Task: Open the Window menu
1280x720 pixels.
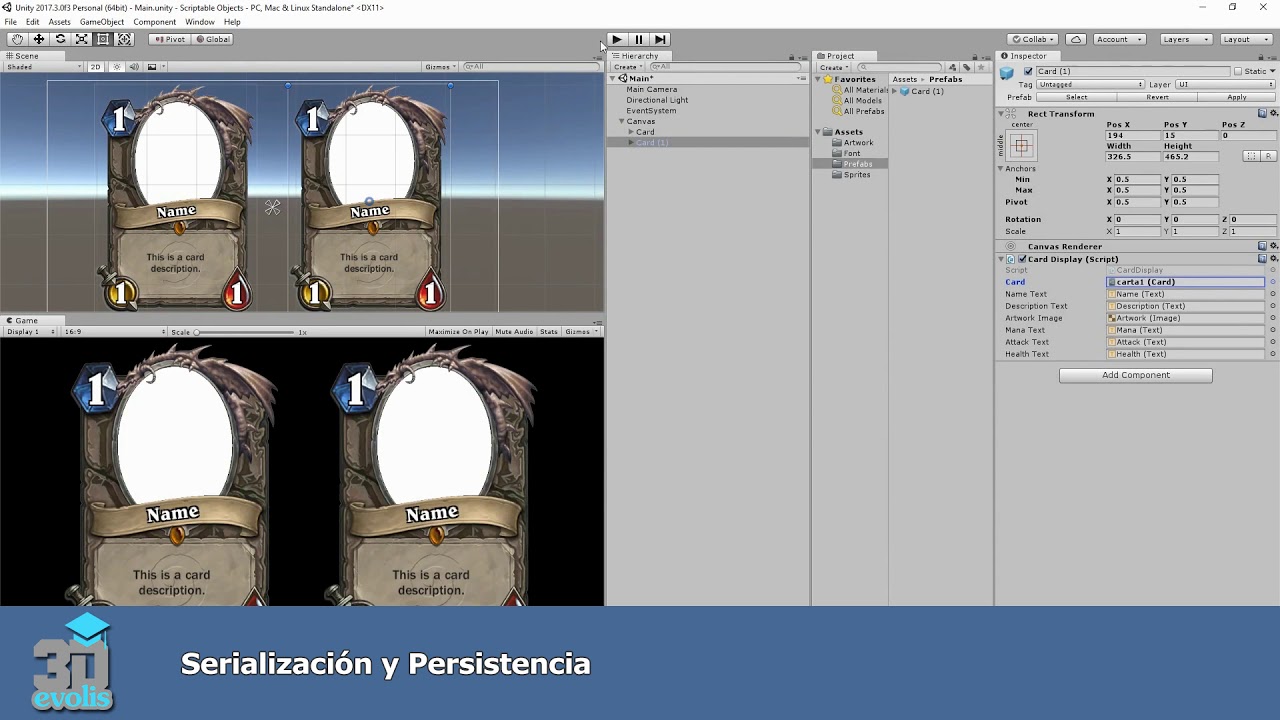Action: [200, 22]
